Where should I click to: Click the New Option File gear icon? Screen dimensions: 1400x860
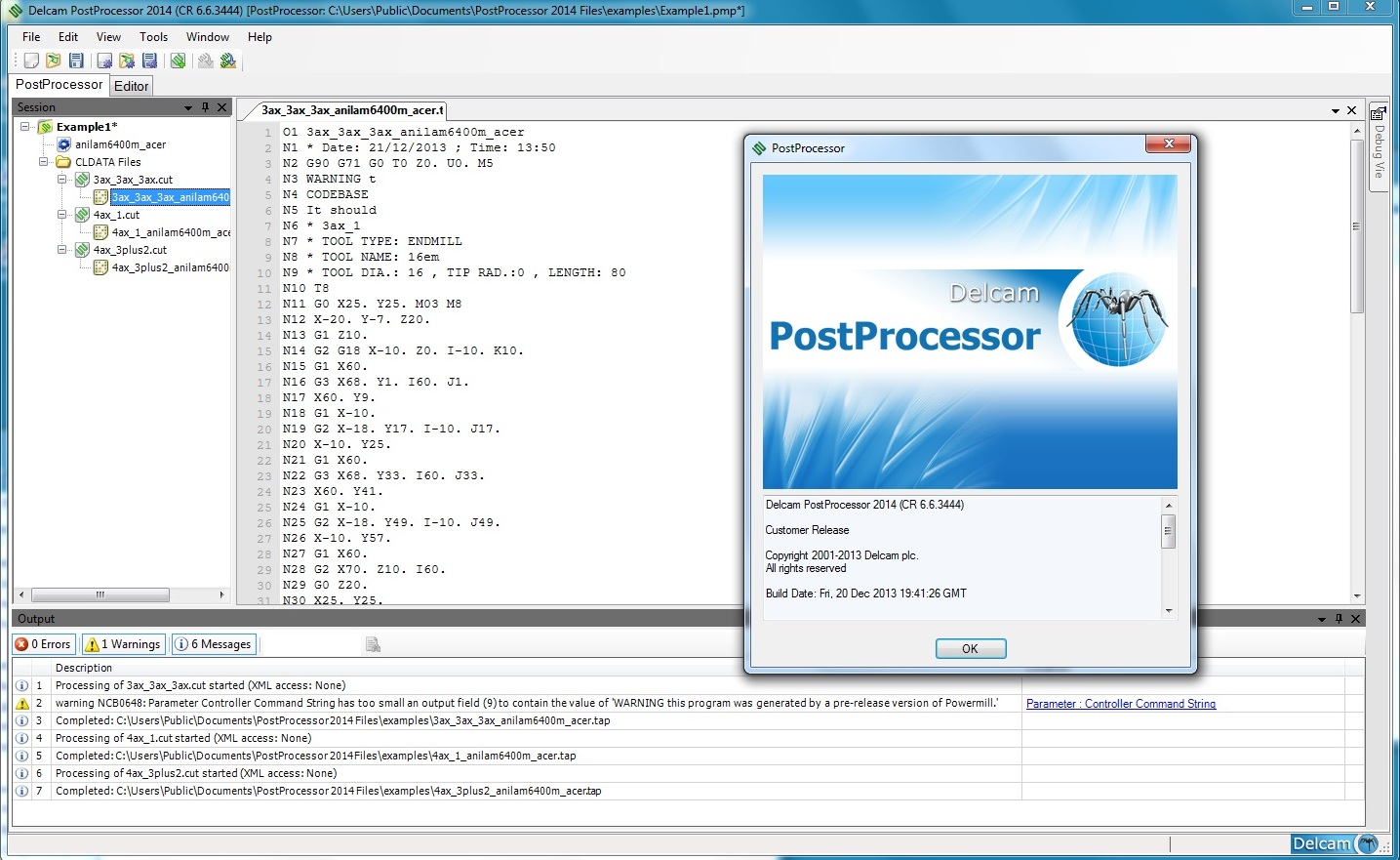coord(104,61)
